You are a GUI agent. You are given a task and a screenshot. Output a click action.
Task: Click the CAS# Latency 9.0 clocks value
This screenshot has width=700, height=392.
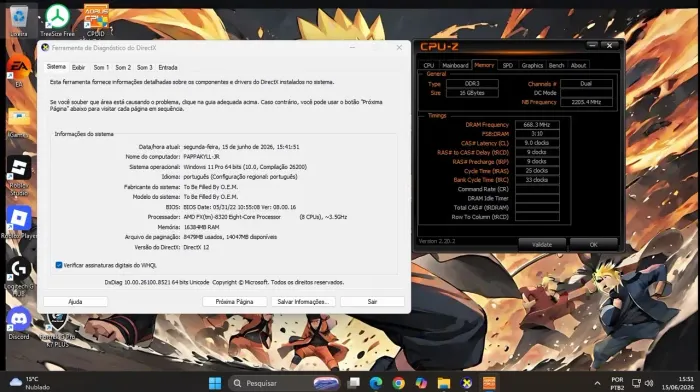pyautogui.click(x=537, y=143)
